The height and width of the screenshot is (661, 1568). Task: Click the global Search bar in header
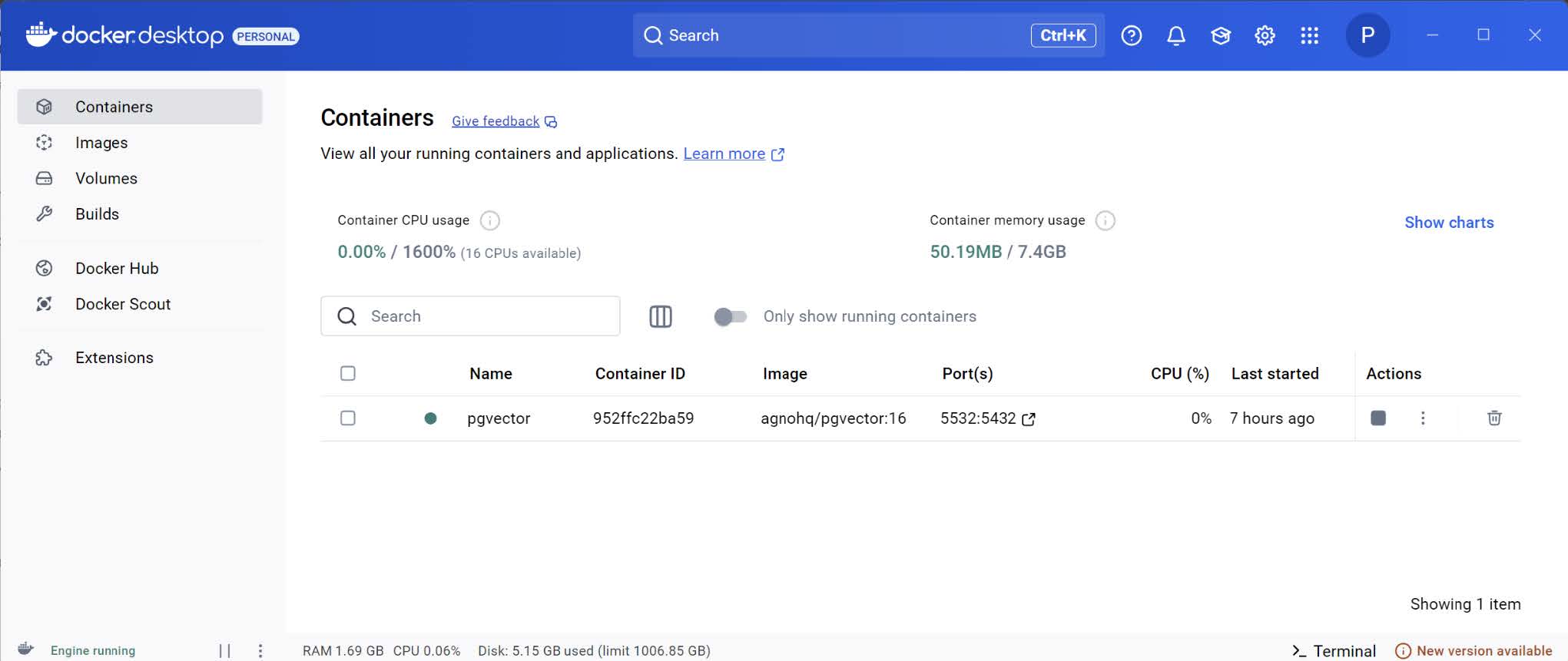868,35
